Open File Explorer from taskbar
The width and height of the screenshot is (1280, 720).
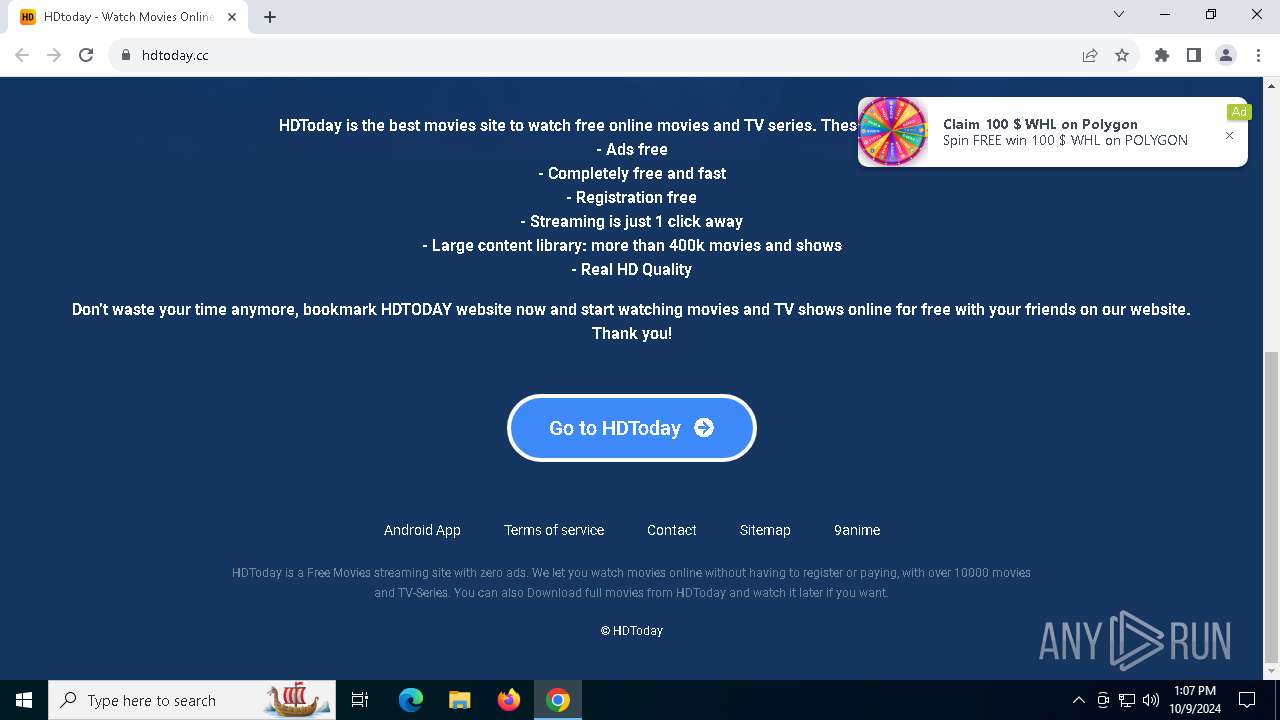(460, 700)
